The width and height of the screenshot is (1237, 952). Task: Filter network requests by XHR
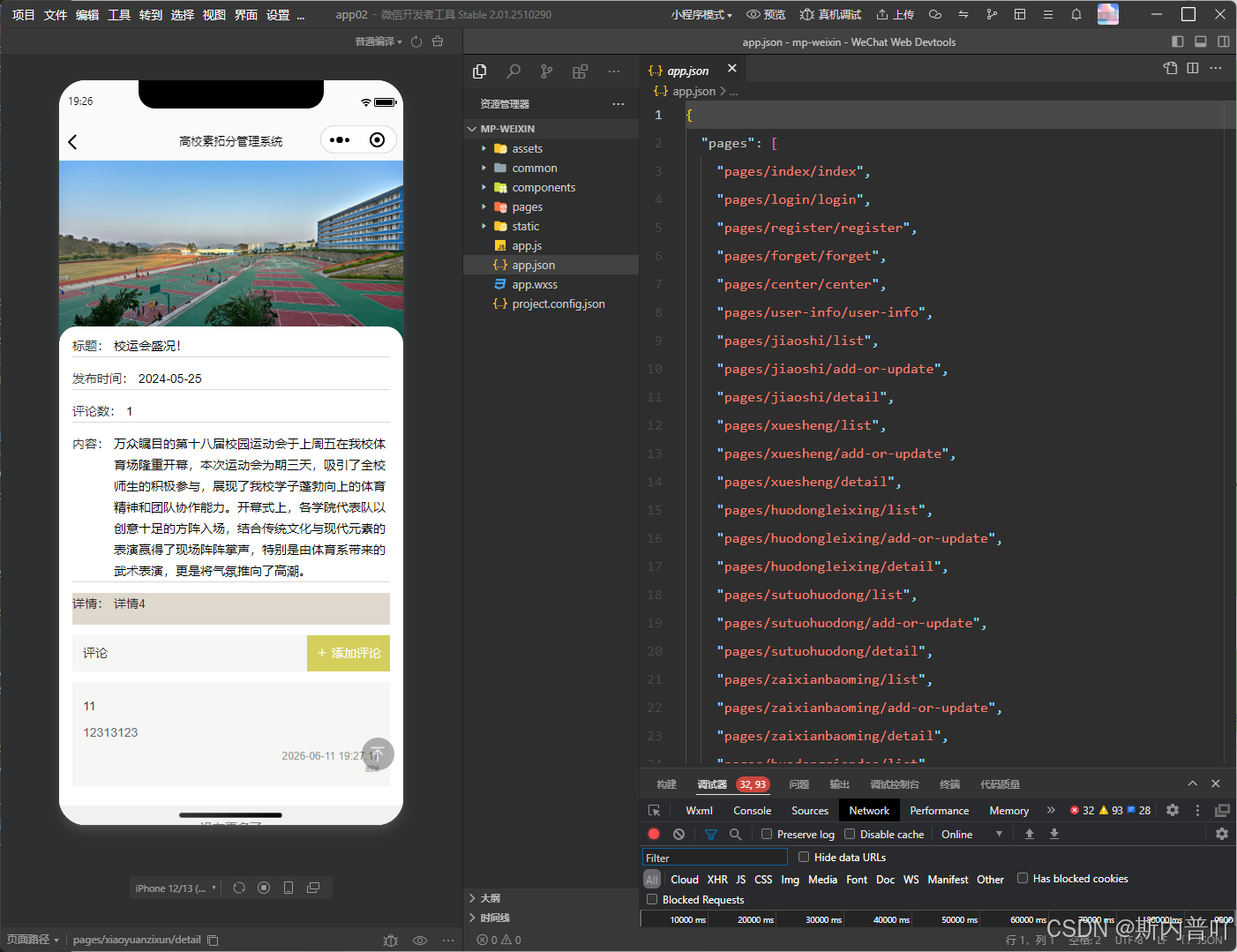point(717,879)
